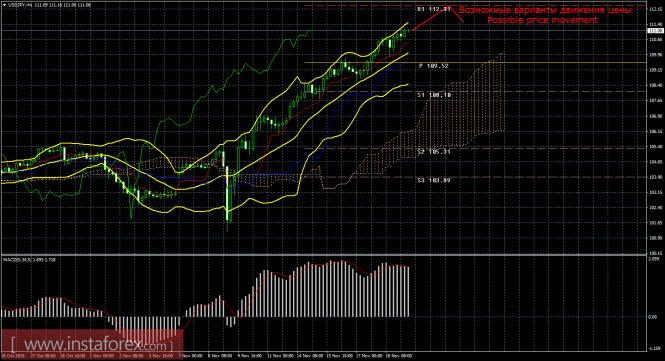Image resolution: width=665 pixels, height=361 pixels.
Task: Select the red forecast arrow near R1
Action: coord(437,17)
